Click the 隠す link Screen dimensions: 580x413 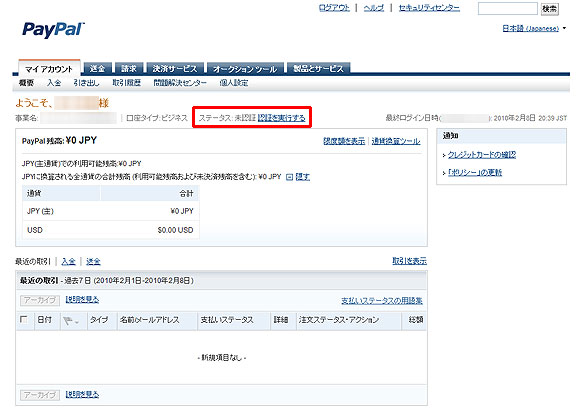[x=303, y=177]
